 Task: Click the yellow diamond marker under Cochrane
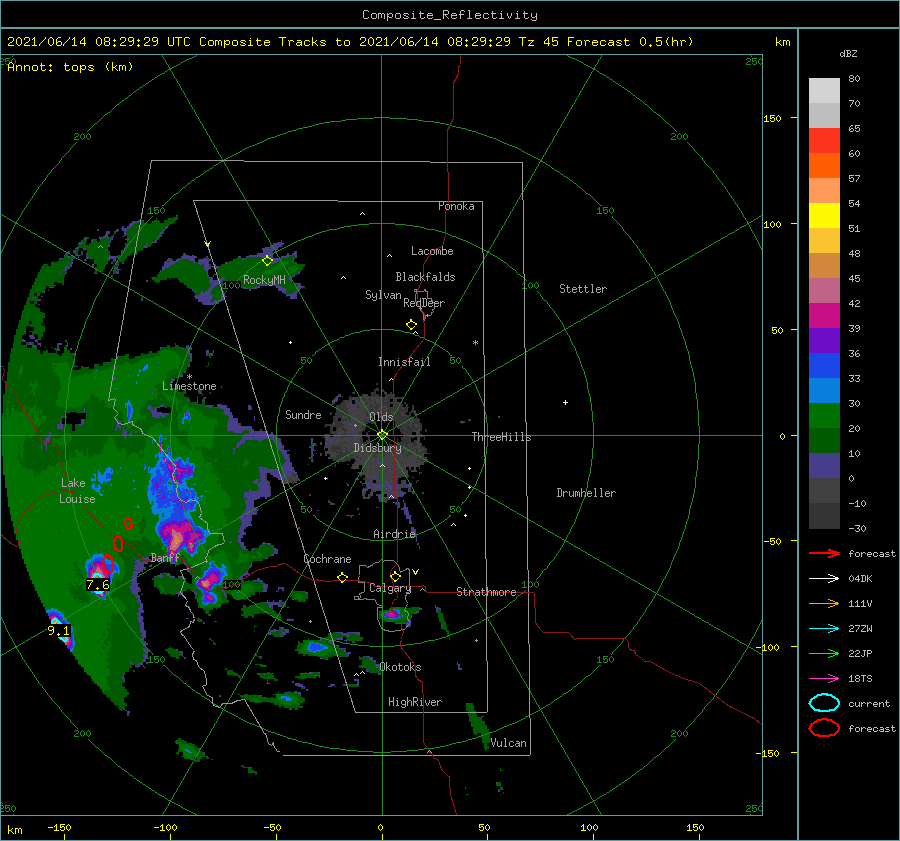pyautogui.click(x=343, y=578)
